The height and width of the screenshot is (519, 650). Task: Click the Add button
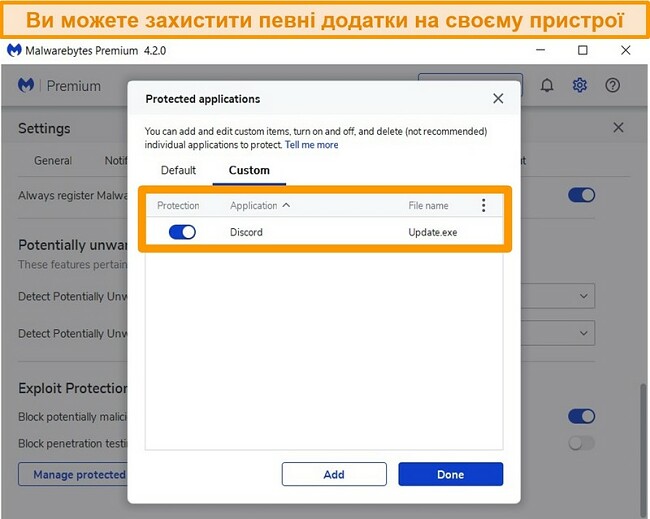pyautogui.click(x=334, y=474)
